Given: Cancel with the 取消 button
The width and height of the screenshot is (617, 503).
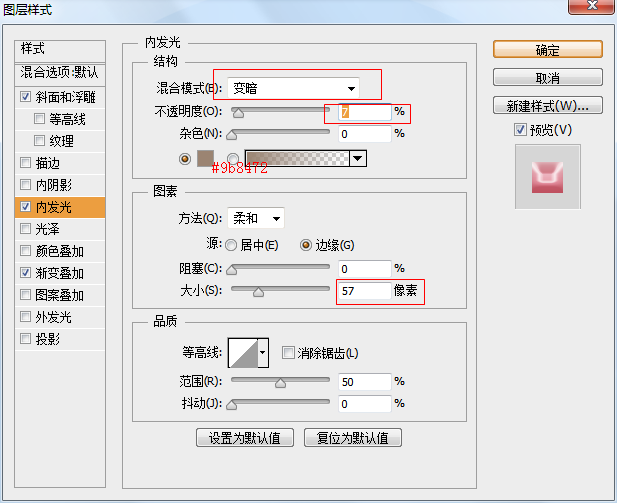Looking at the screenshot, I should [x=548, y=78].
